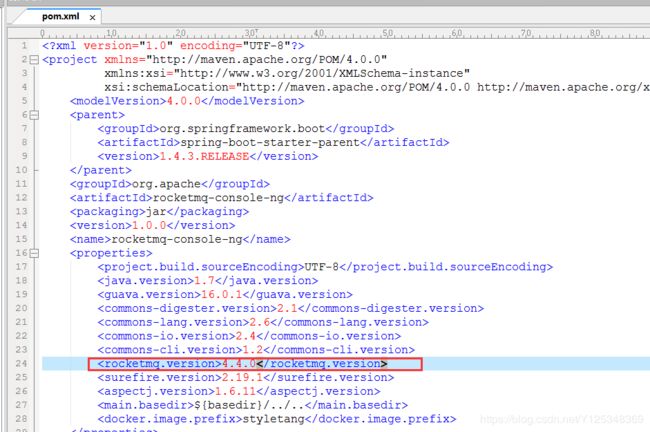This screenshot has height=432, width=650.
Task: Click the ruler at column 40
Action: pos(323,33)
